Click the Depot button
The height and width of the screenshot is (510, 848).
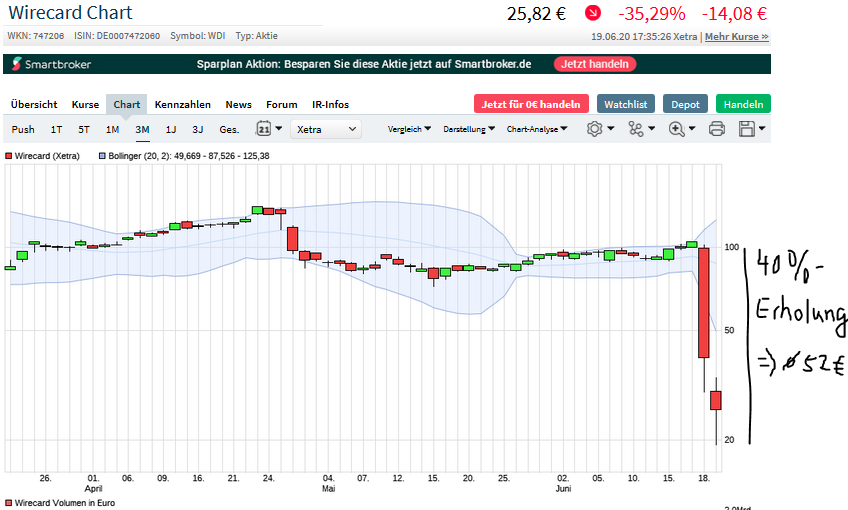click(x=685, y=104)
